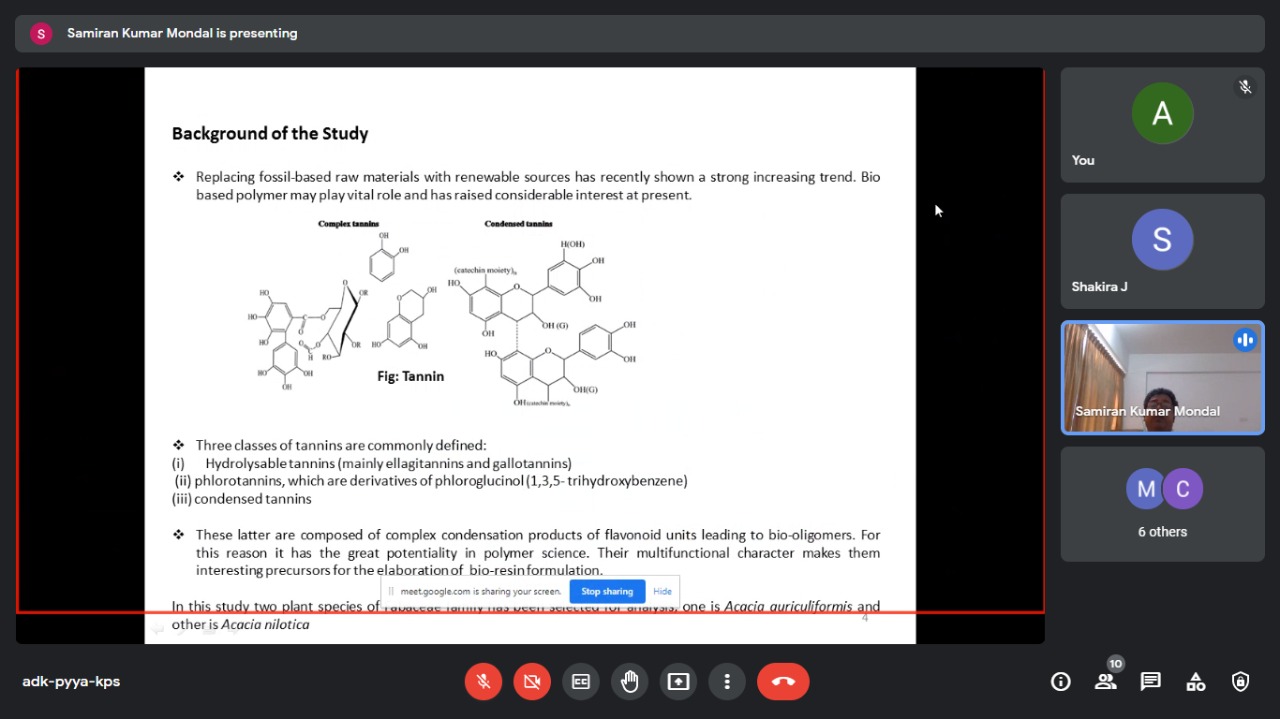This screenshot has height=719, width=1280.
Task: Click the "Acacia nilotica" species name
Action: coord(265,624)
